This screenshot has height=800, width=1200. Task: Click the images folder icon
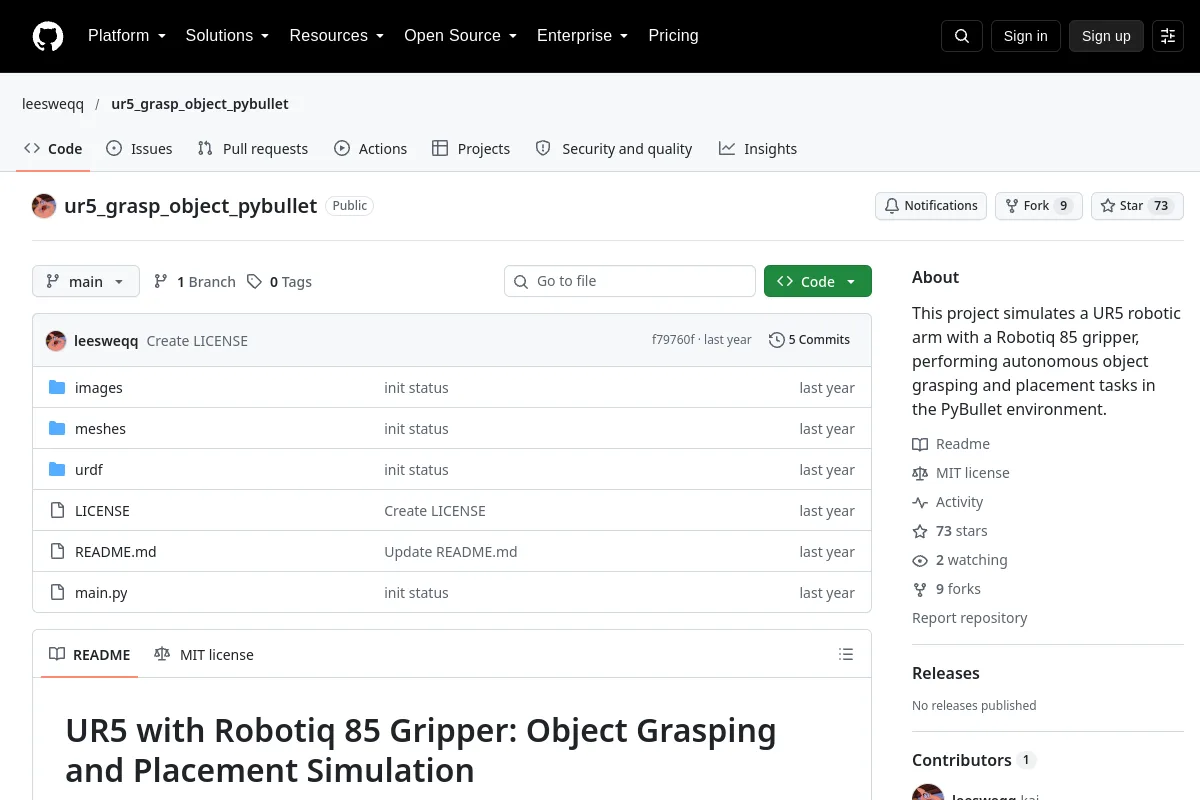[57, 388]
